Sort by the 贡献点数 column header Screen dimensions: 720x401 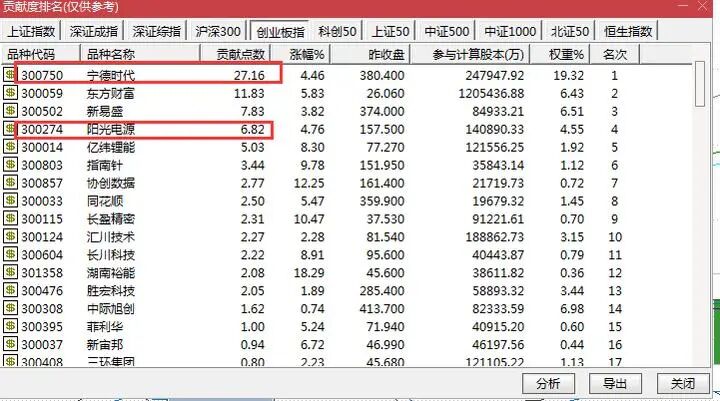click(x=234, y=54)
